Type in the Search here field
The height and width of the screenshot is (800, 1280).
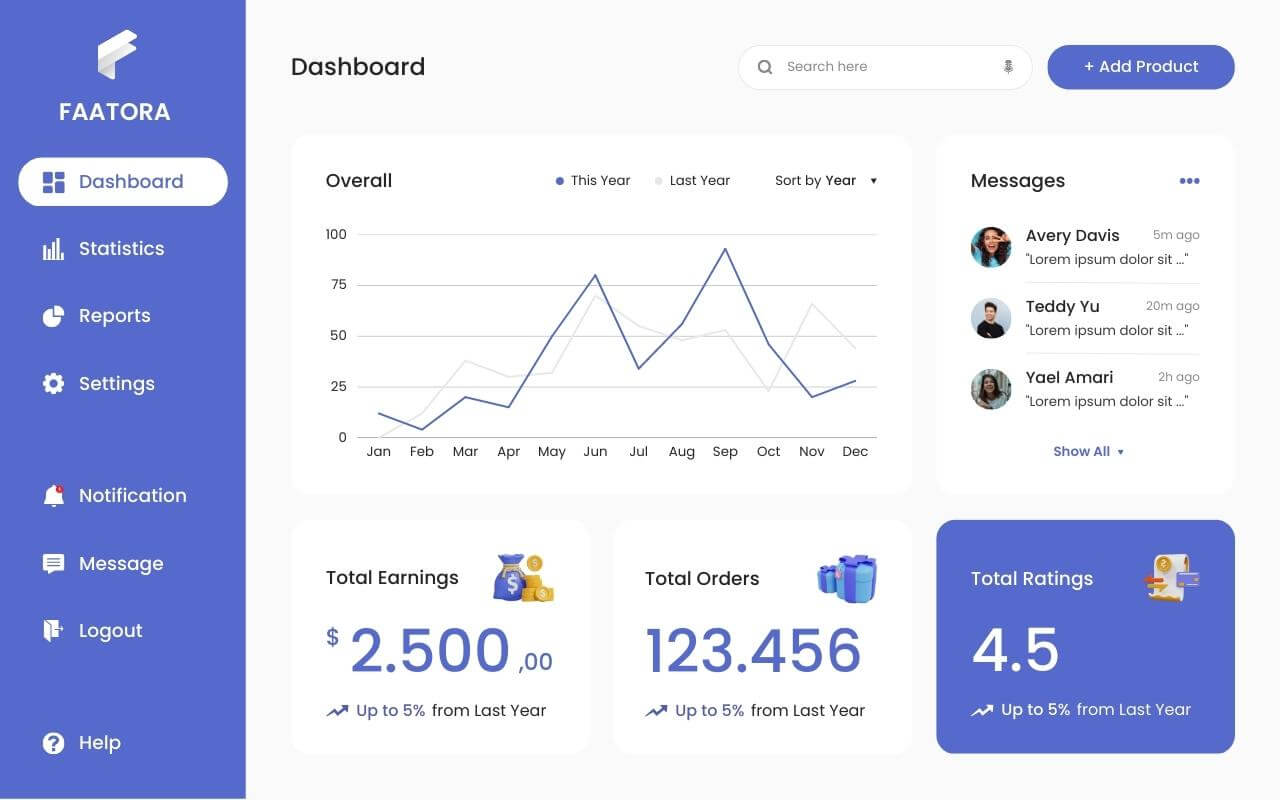[885, 67]
